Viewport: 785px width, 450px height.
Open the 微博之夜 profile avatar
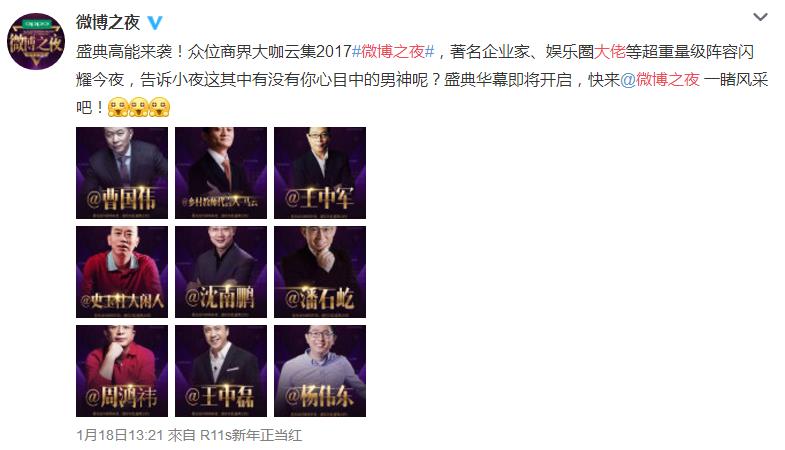pyautogui.click(x=36, y=42)
